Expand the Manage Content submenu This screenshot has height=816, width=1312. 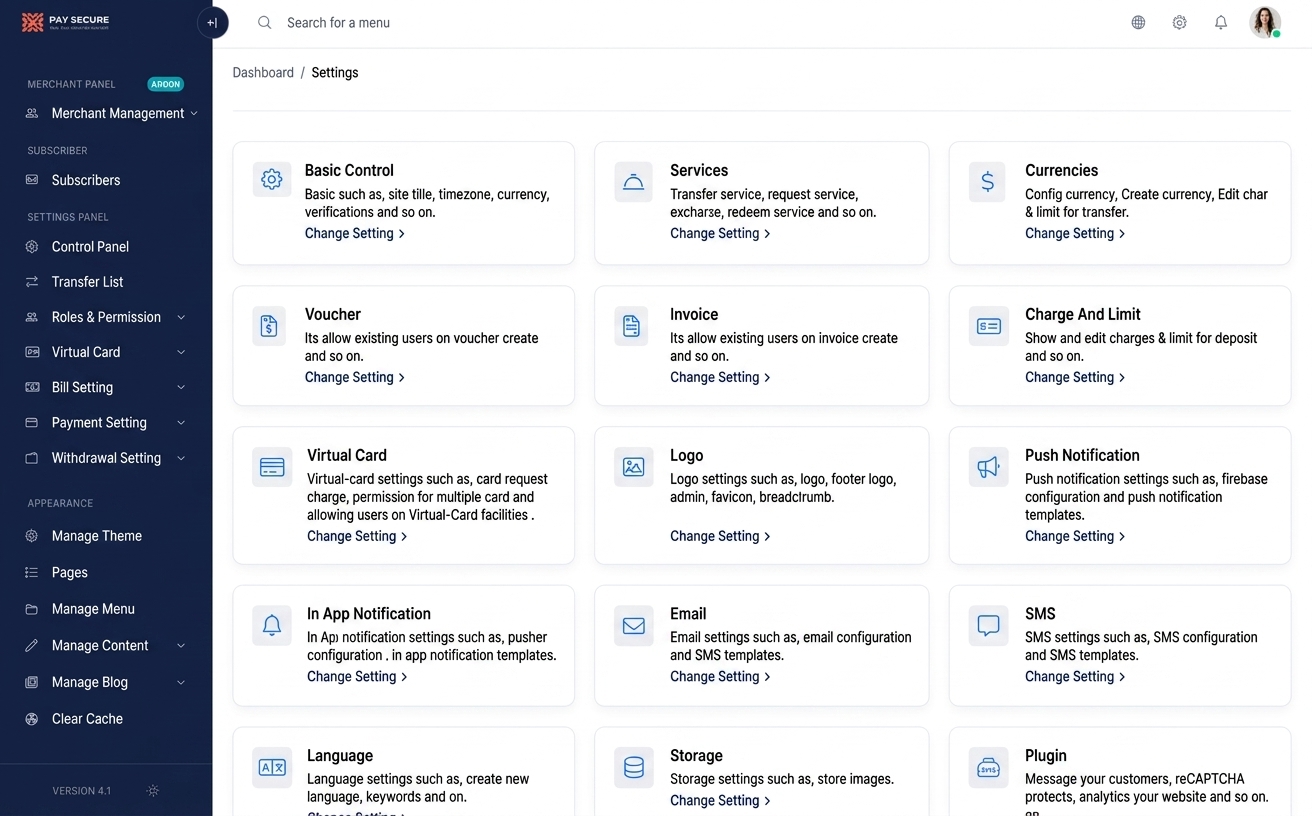click(106, 646)
